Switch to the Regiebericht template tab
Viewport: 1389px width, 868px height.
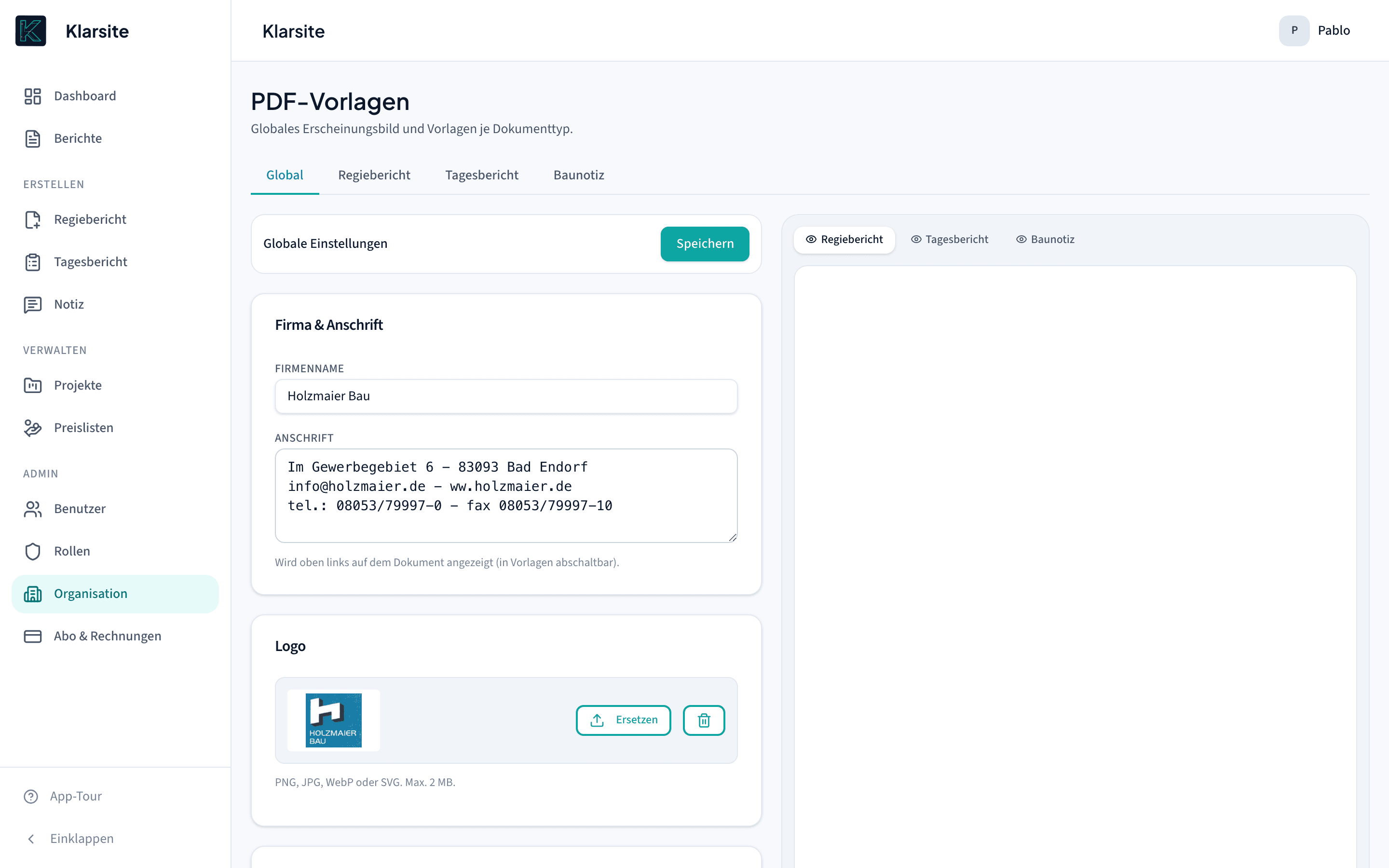374,175
